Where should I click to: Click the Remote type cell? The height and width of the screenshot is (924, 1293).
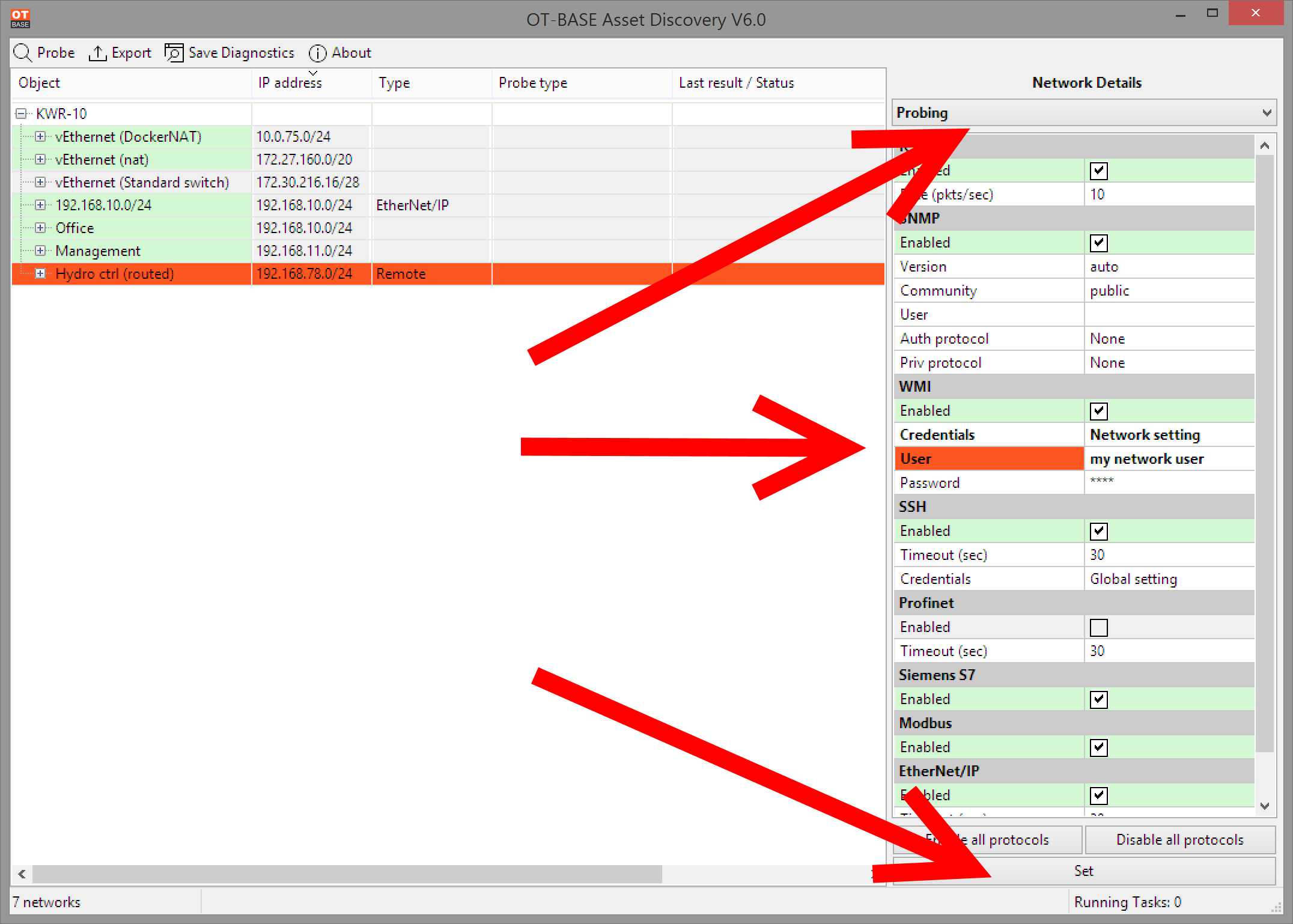(431, 274)
